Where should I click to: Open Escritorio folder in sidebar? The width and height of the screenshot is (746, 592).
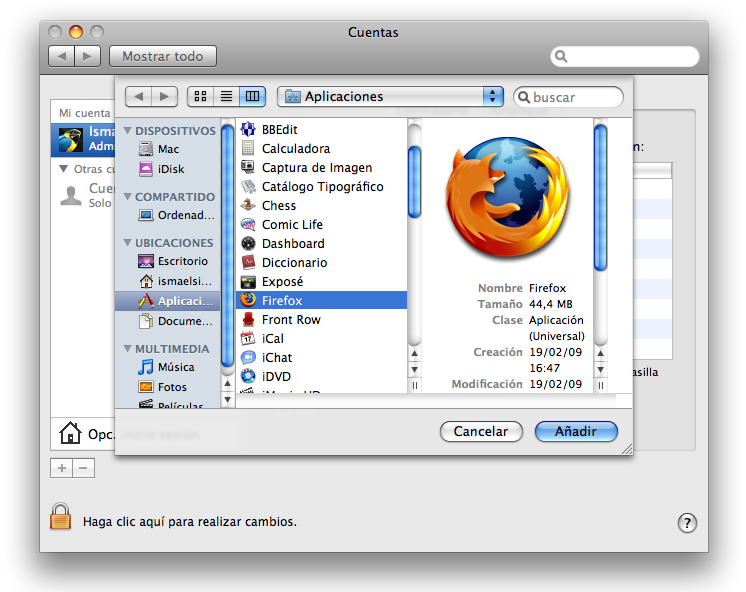tap(172, 261)
